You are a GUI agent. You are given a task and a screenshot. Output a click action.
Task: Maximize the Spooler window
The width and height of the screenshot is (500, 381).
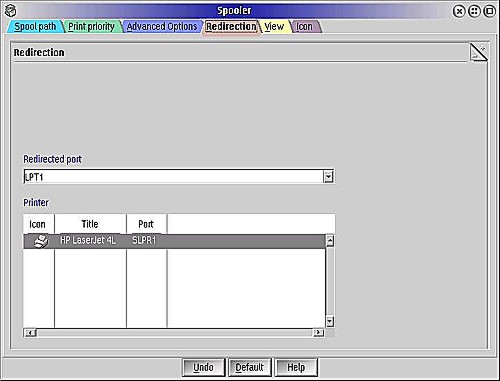pos(490,11)
